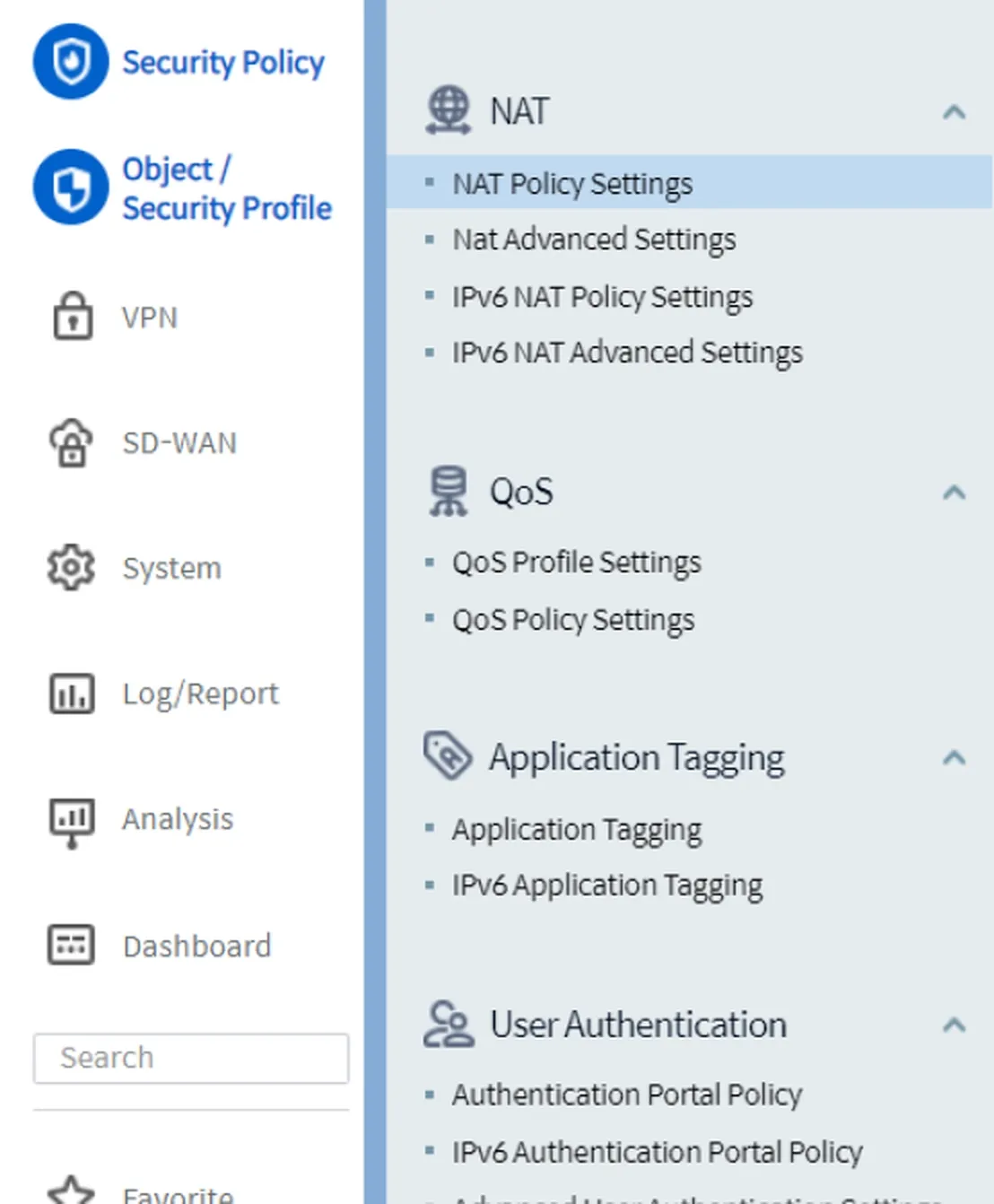This screenshot has height=1204, width=994.
Task: Collapse the User Authentication section chevron
Action: 954,1025
